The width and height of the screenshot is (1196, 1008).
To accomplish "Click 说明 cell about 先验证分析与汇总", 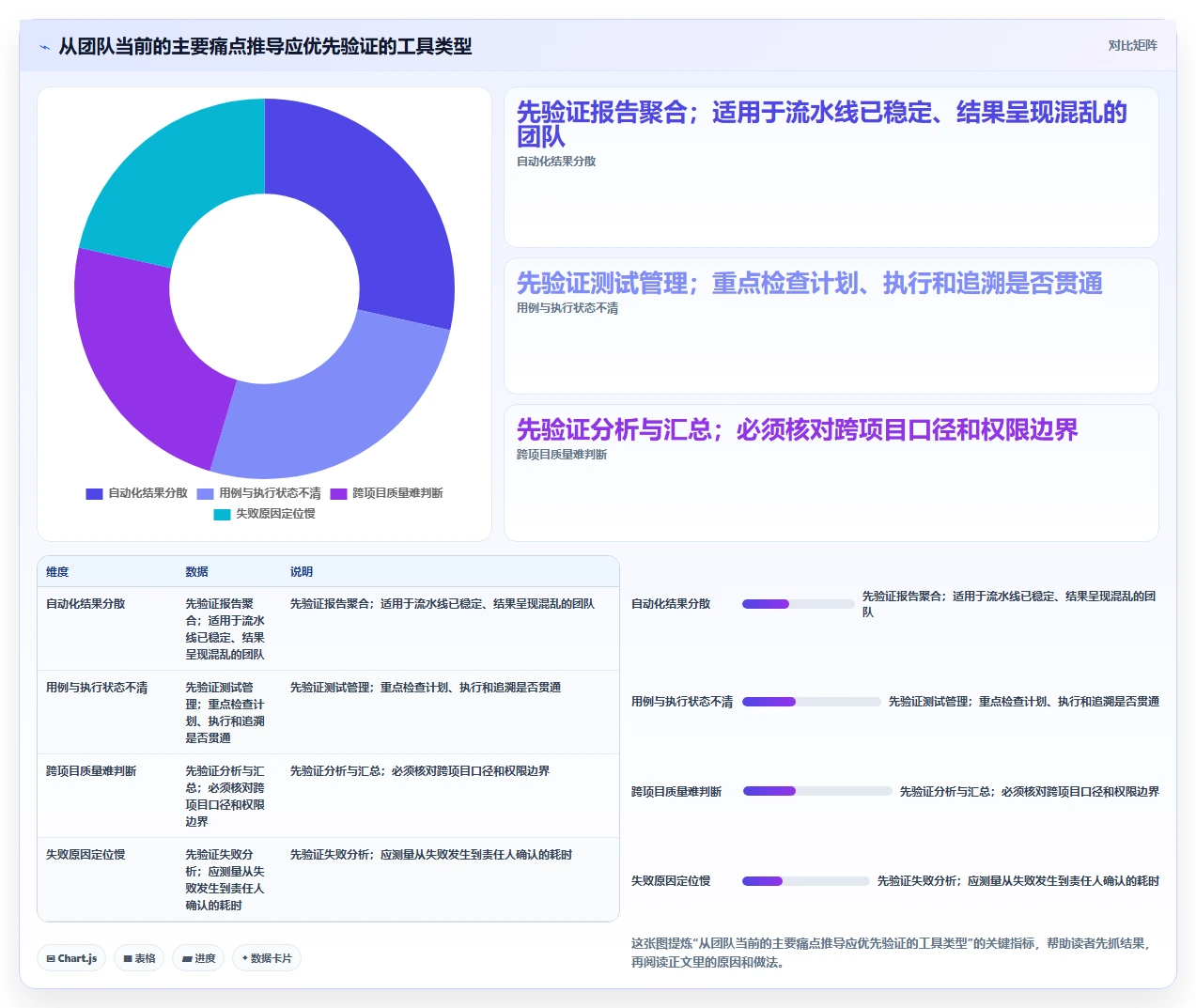I will pos(420,771).
